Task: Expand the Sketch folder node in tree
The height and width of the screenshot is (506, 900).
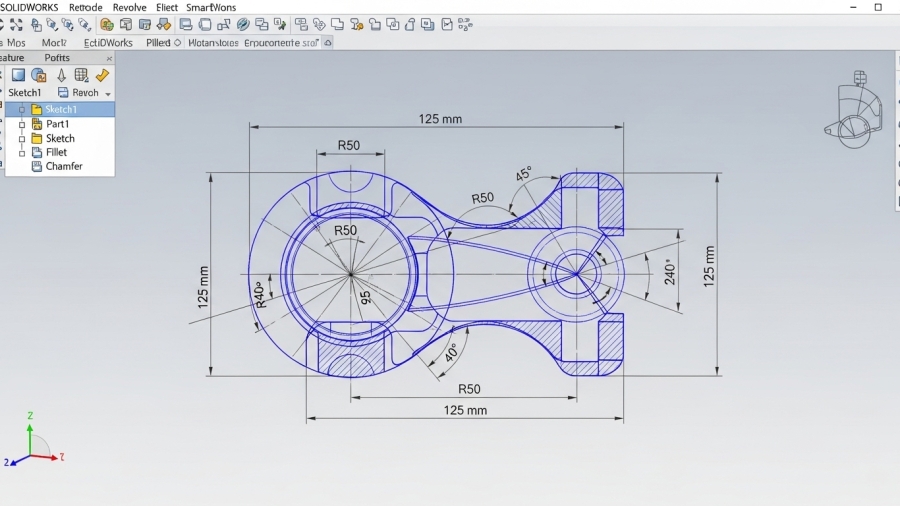Action: [21, 138]
